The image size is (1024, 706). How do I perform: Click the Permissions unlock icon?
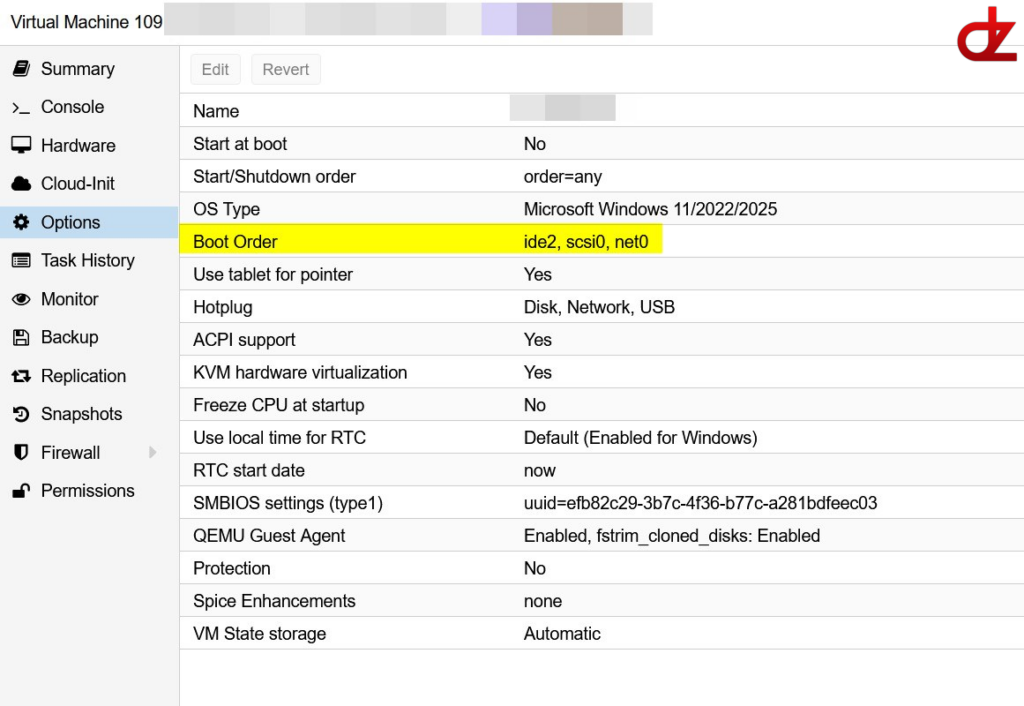21,491
